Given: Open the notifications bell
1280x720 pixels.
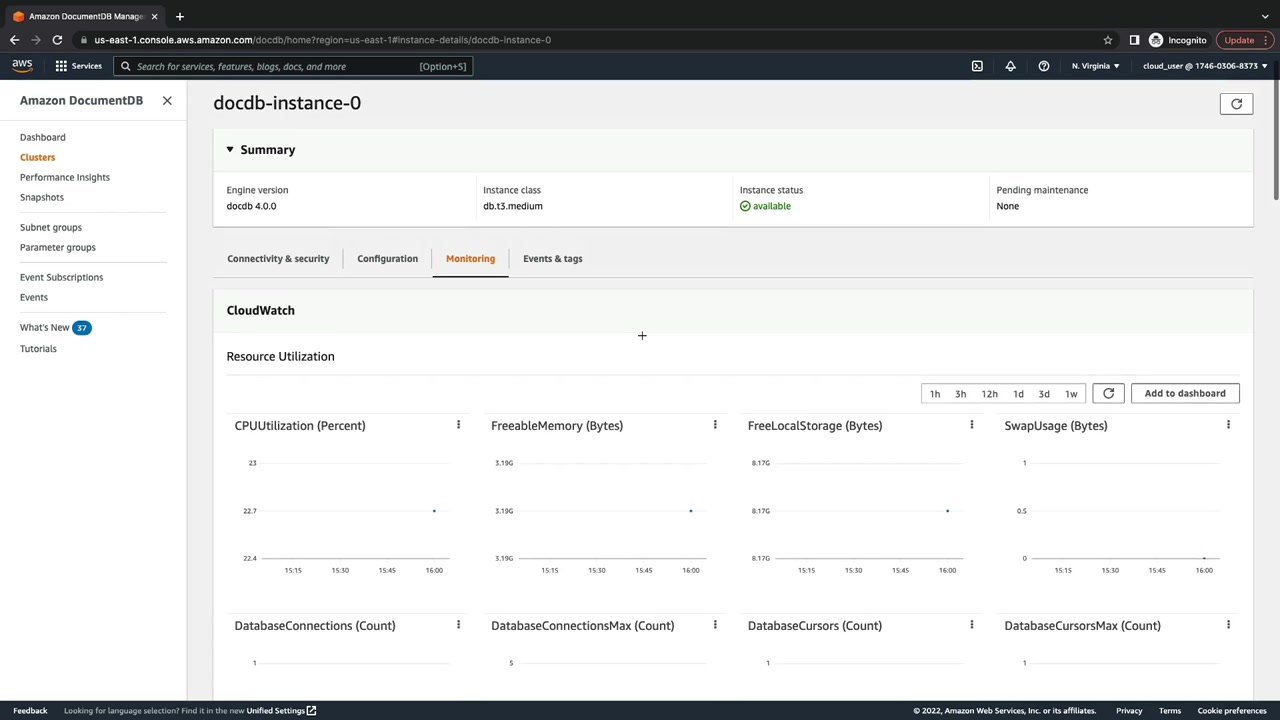Looking at the screenshot, I should pyautogui.click(x=1010, y=66).
